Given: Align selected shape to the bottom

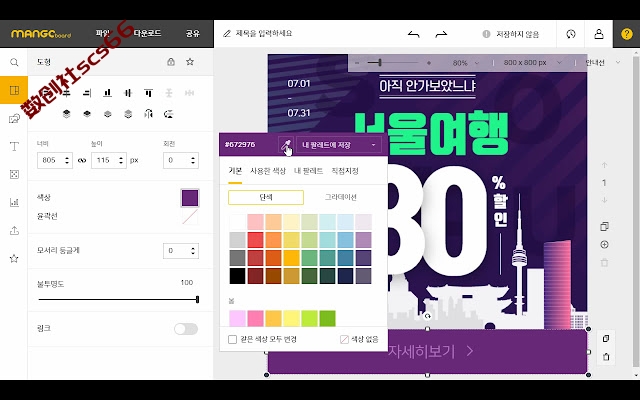Looking at the screenshot, I should point(107,93).
